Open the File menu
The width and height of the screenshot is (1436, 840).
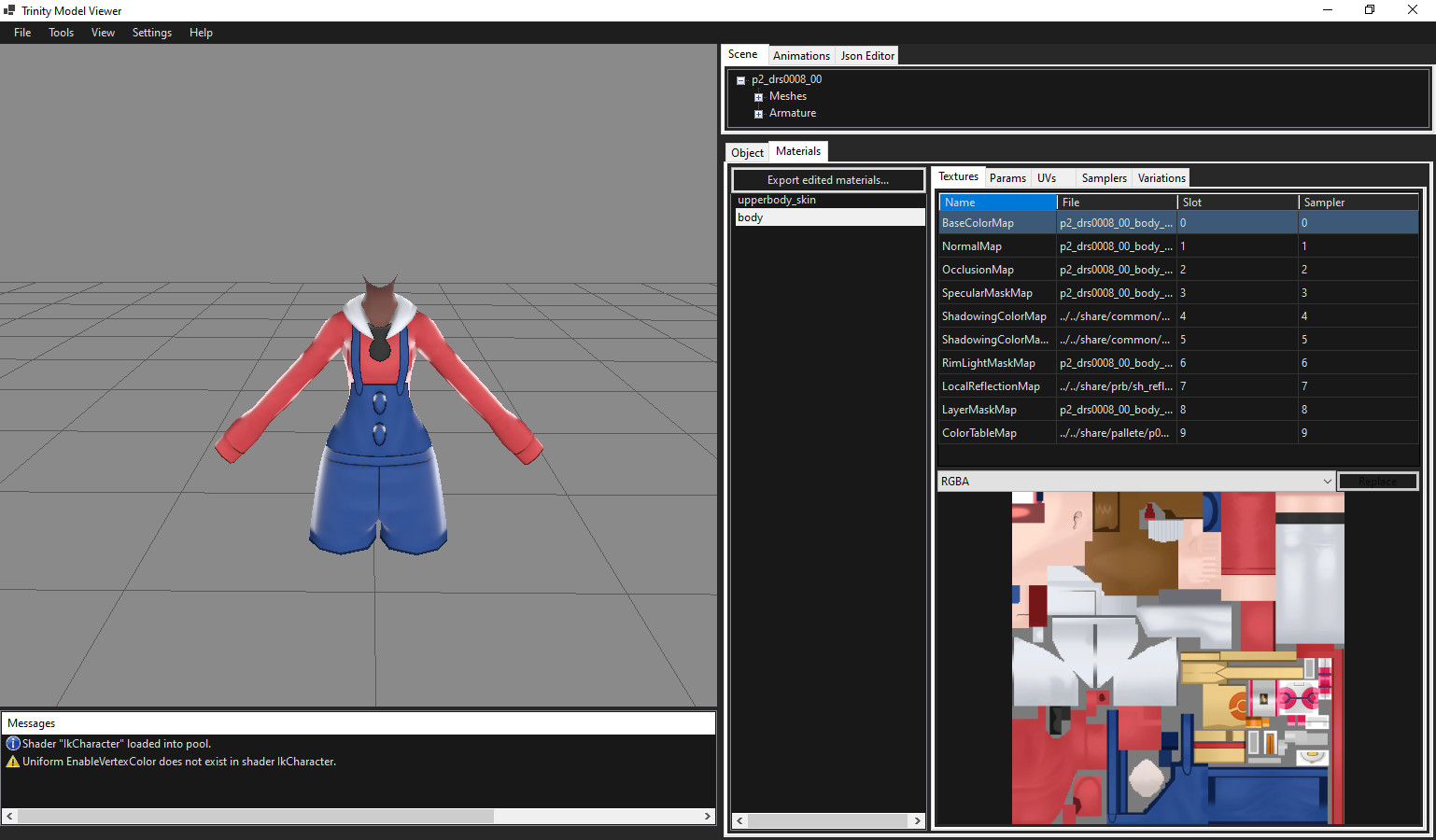click(22, 33)
